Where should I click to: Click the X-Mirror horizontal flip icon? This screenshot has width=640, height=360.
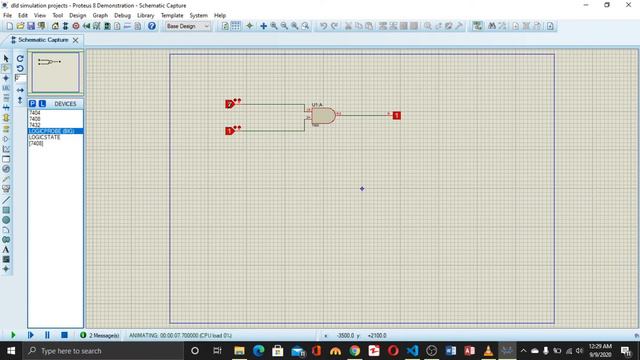tap(20, 90)
